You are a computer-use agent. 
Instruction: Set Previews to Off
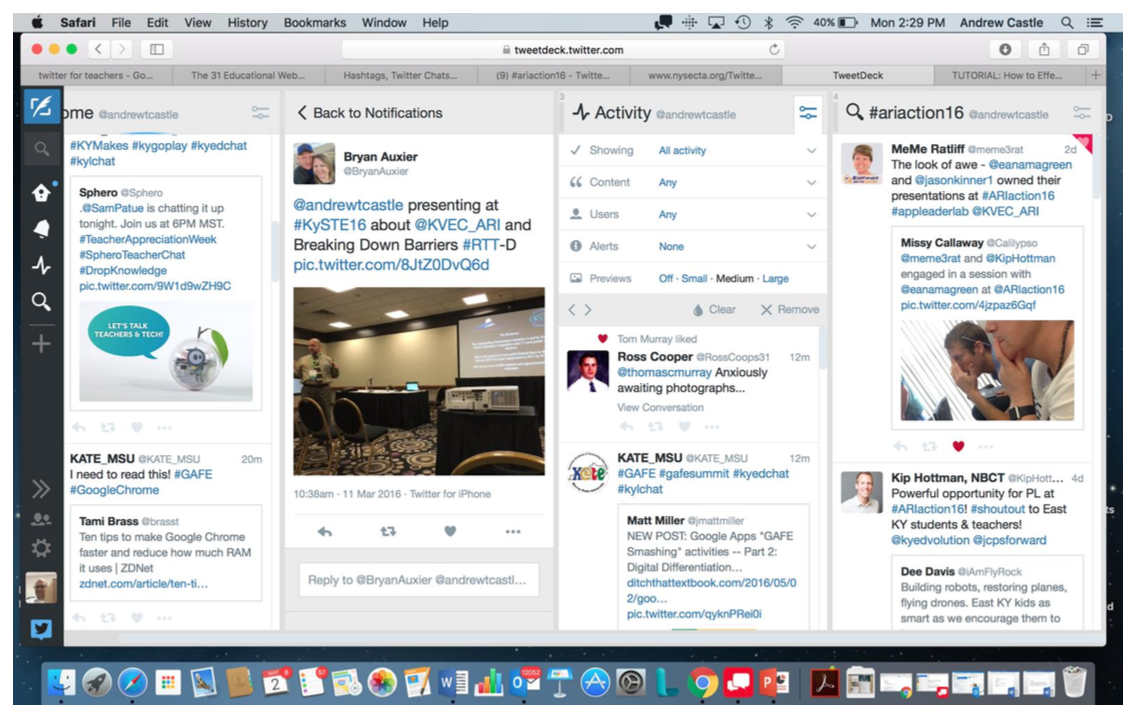pyautogui.click(x=666, y=279)
